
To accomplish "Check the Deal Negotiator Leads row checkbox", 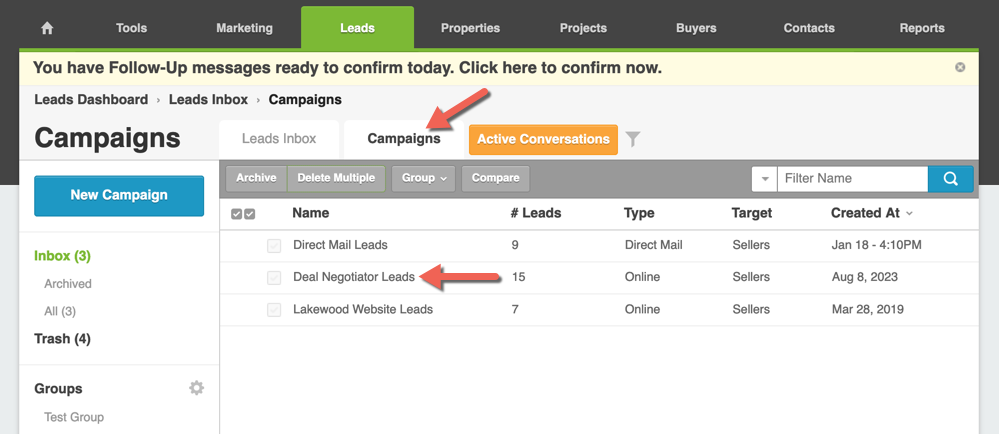I will (x=274, y=278).
